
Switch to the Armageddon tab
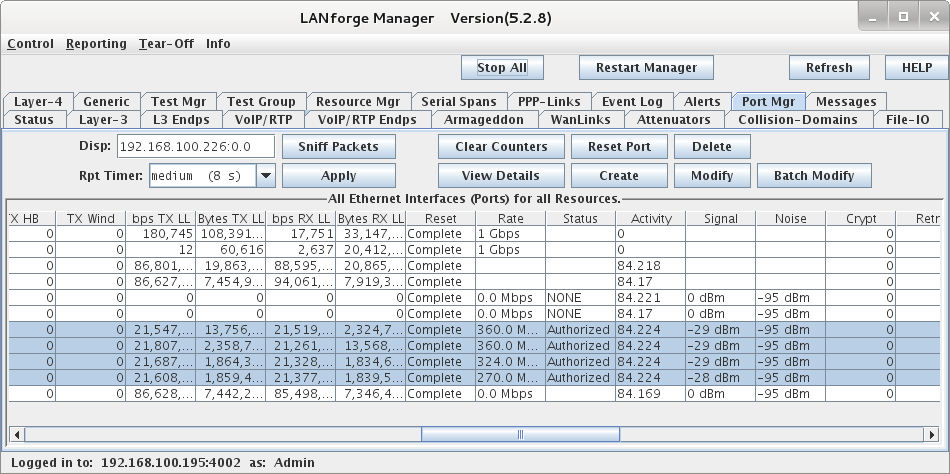click(x=483, y=119)
